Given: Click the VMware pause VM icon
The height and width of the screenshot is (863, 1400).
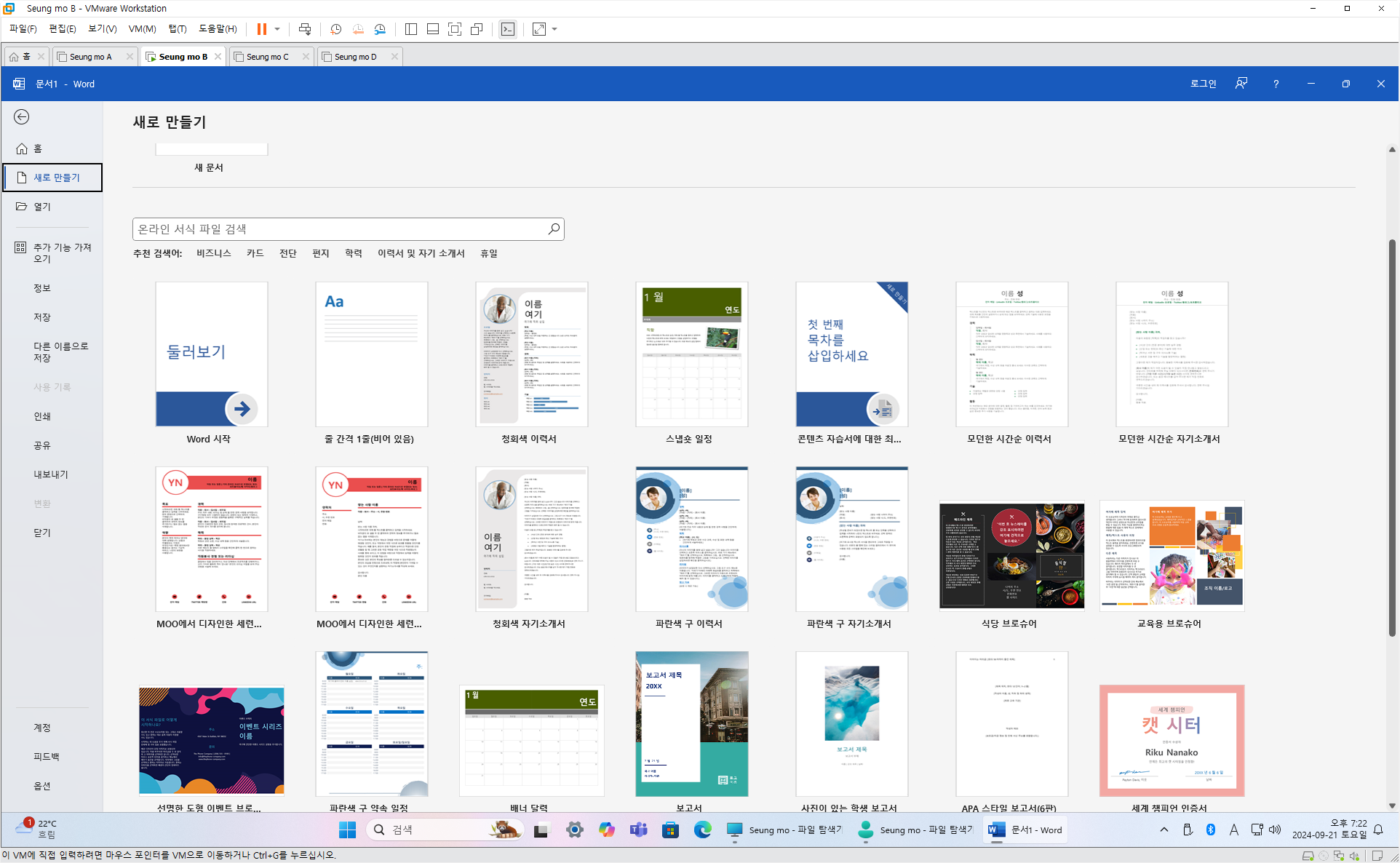Looking at the screenshot, I should click(x=261, y=29).
